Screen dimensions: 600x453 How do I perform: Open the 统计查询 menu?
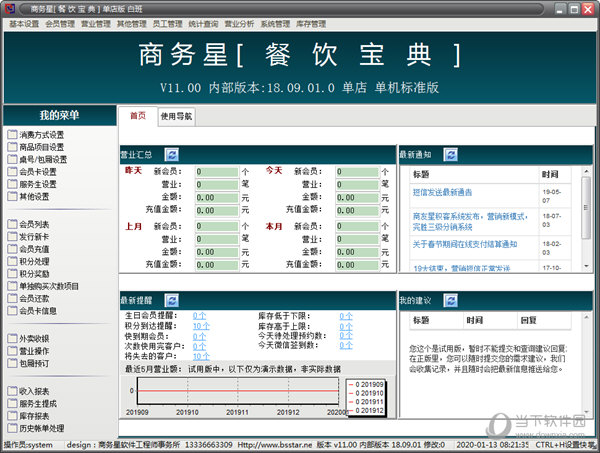point(203,24)
